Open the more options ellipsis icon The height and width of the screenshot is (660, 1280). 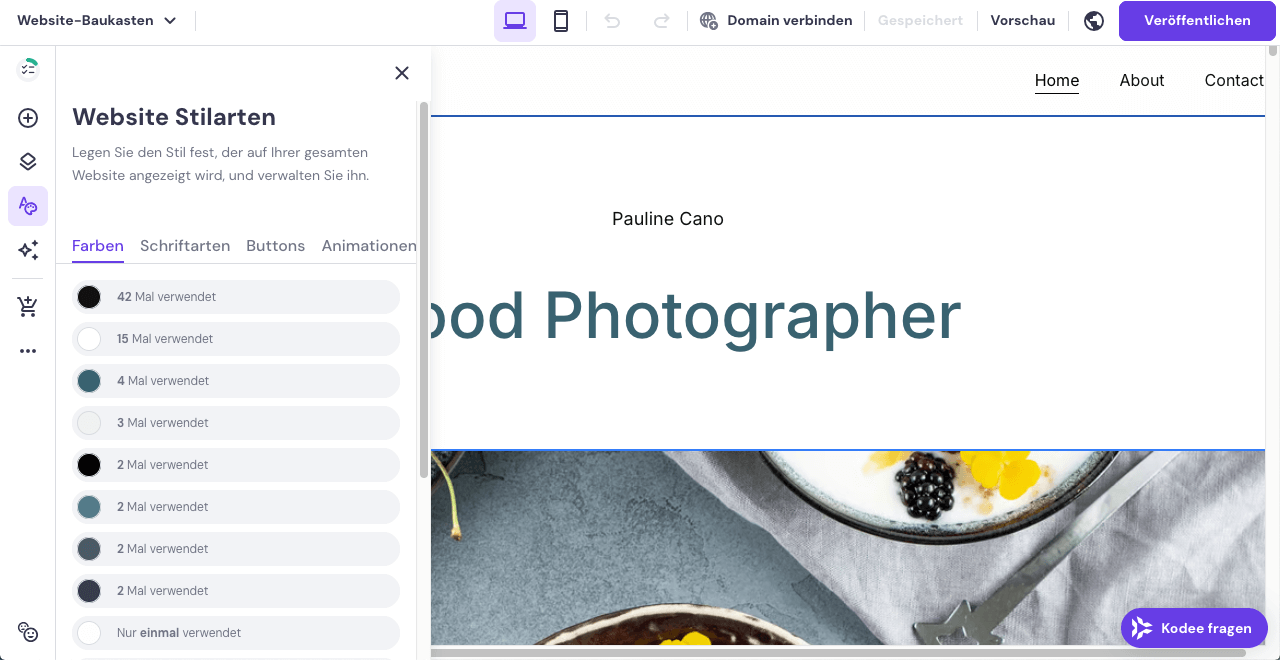pyautogui.click(x=28, y=351)
